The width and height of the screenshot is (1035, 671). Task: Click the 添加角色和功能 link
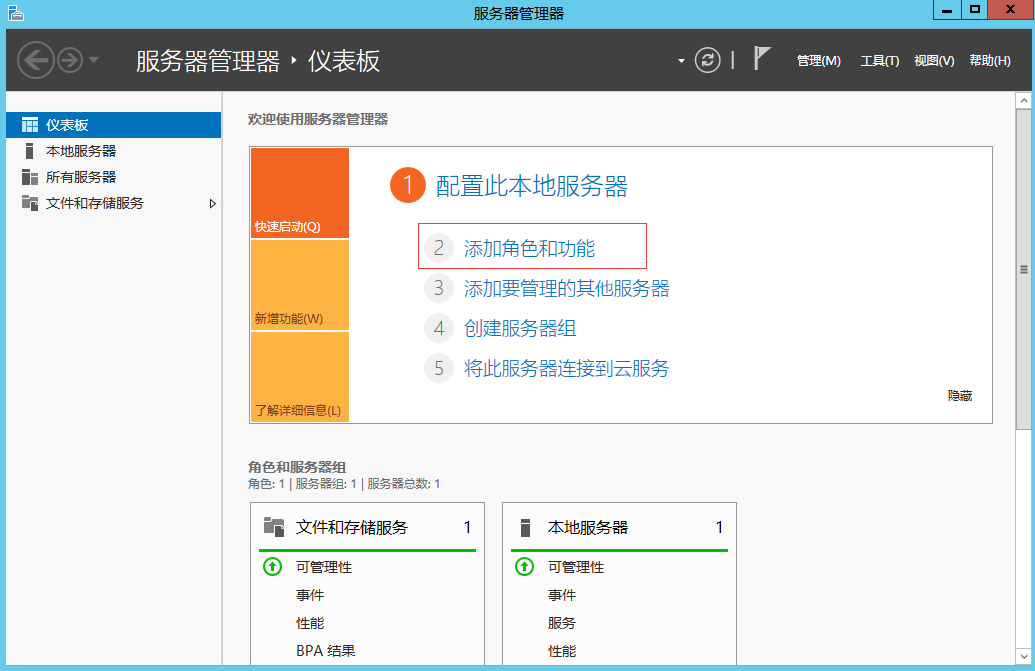[x=529, y=248]
